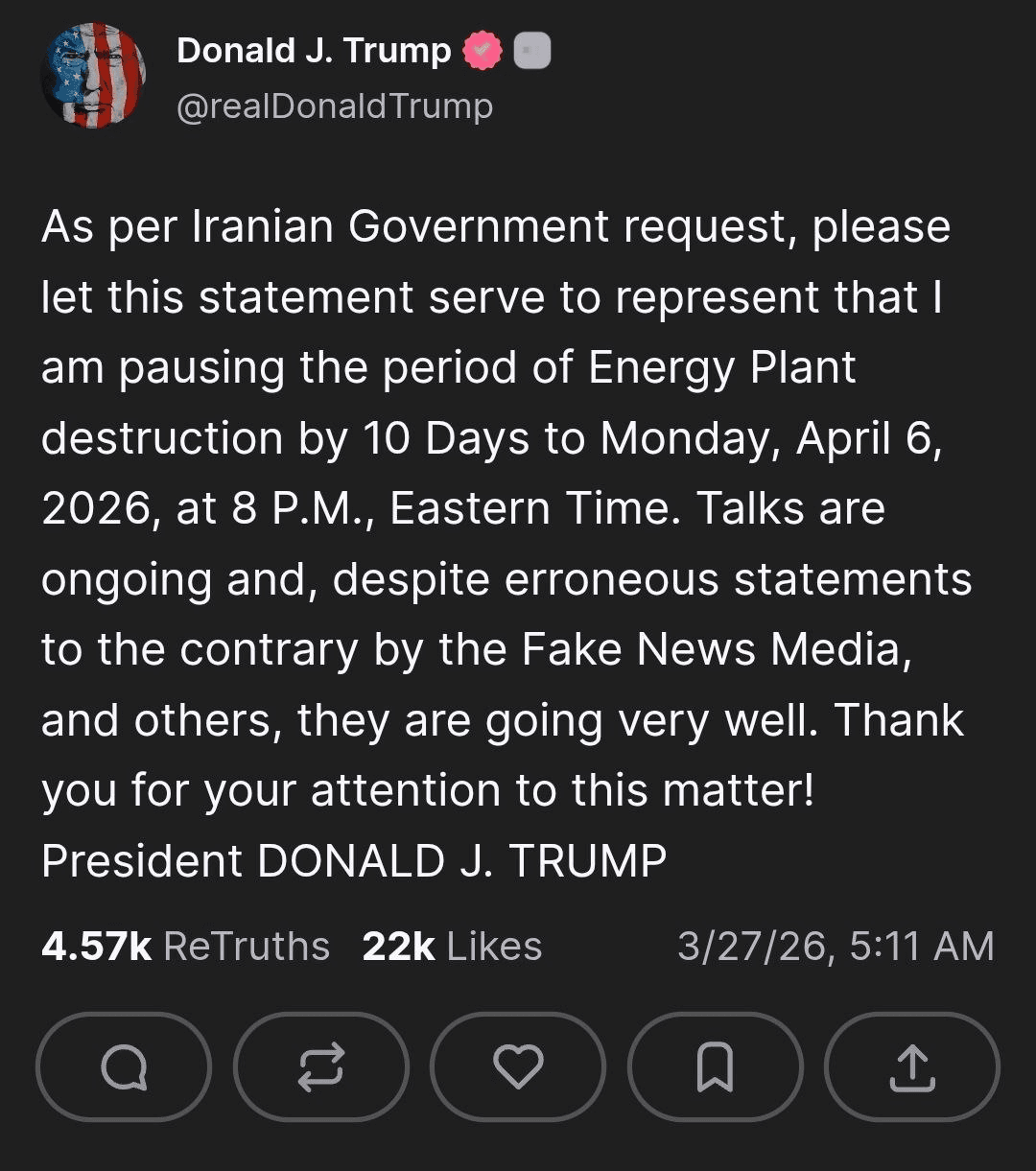Click the @realDonaldTrump handle
Viewport: 1036px width, 1171px height.
click(335, 105)
